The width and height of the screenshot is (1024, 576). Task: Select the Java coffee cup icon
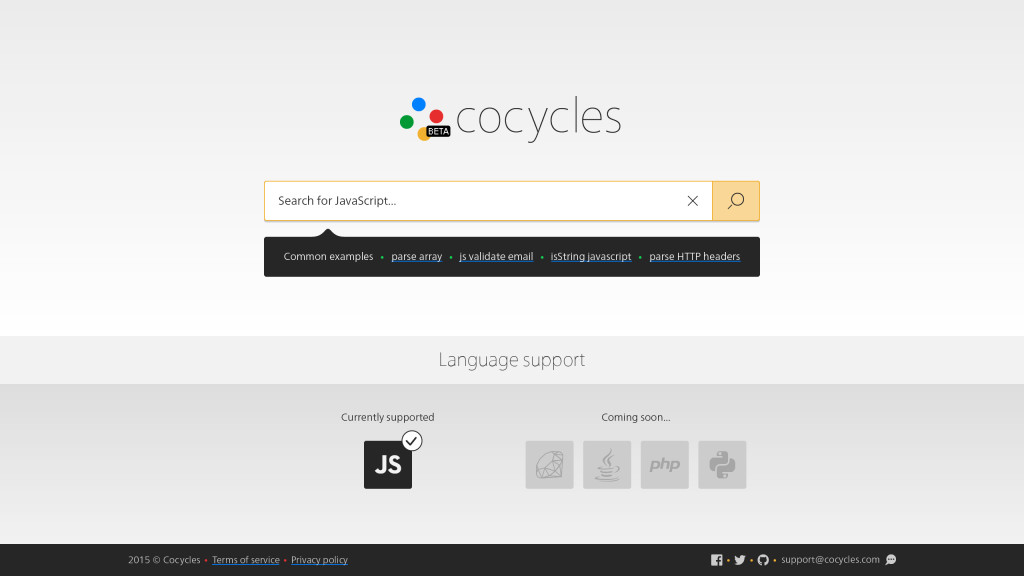607,465
